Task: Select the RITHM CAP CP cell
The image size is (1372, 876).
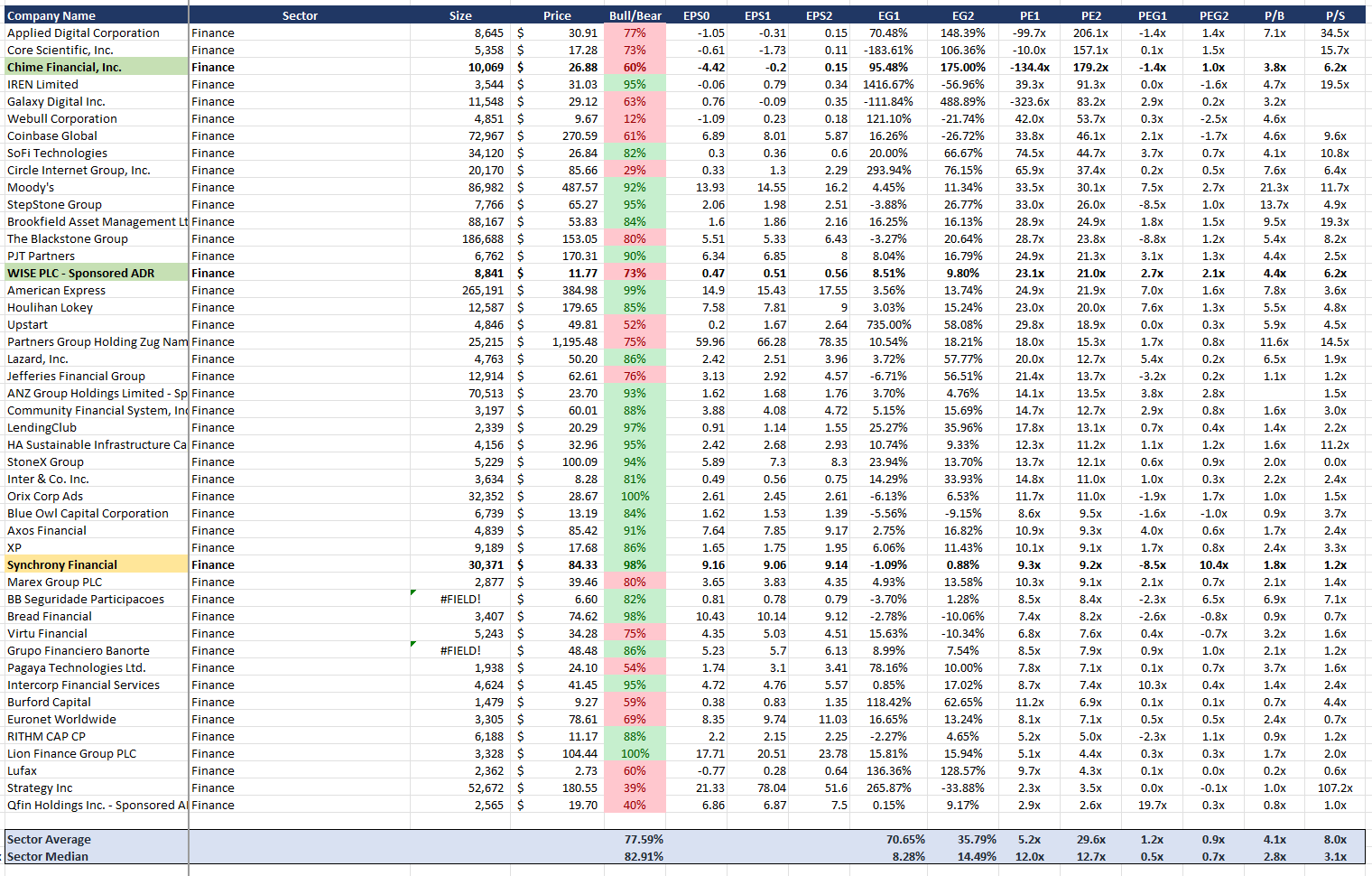Action: point(96,736)
